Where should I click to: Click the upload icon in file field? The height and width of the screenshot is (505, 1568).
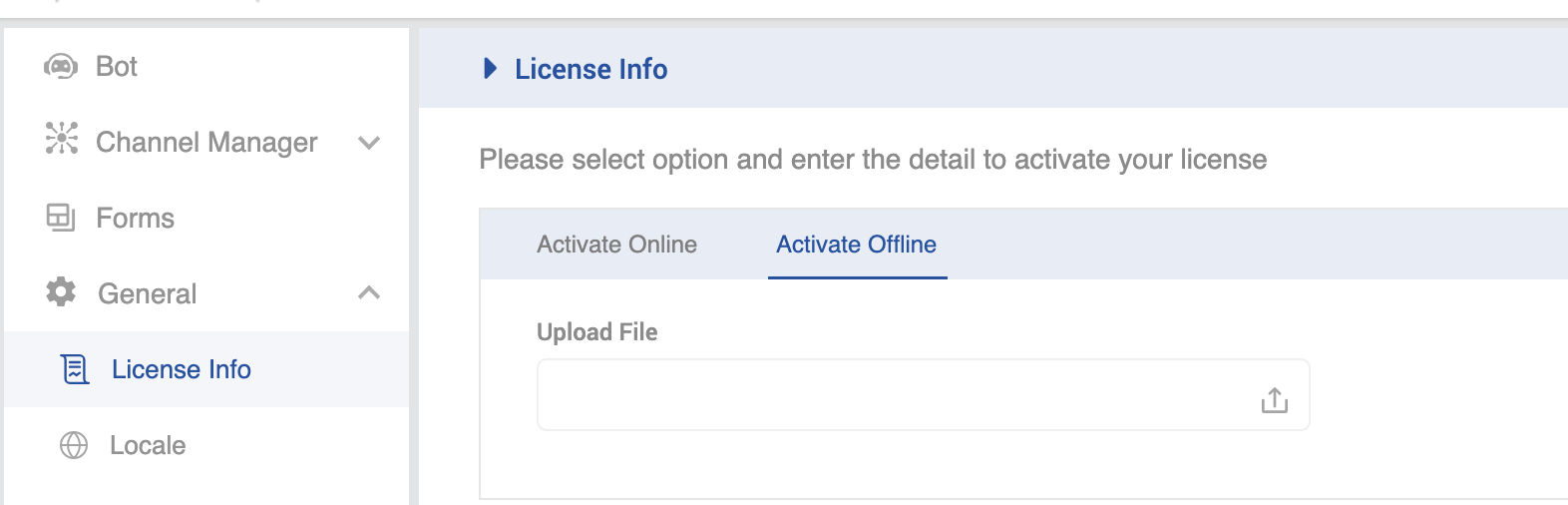[1274, 400]
